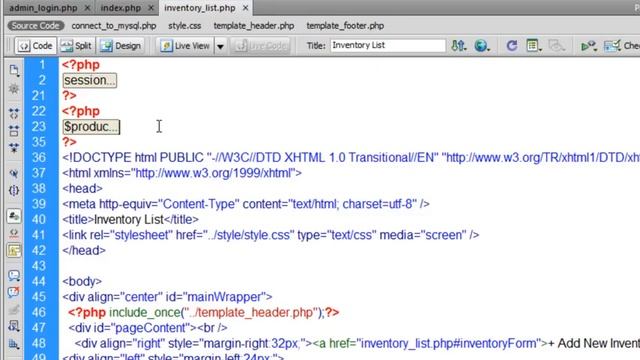This screenshot has height=360, width=640.
Task: Click the <html xmlns= code line
Action: point(182,173)
